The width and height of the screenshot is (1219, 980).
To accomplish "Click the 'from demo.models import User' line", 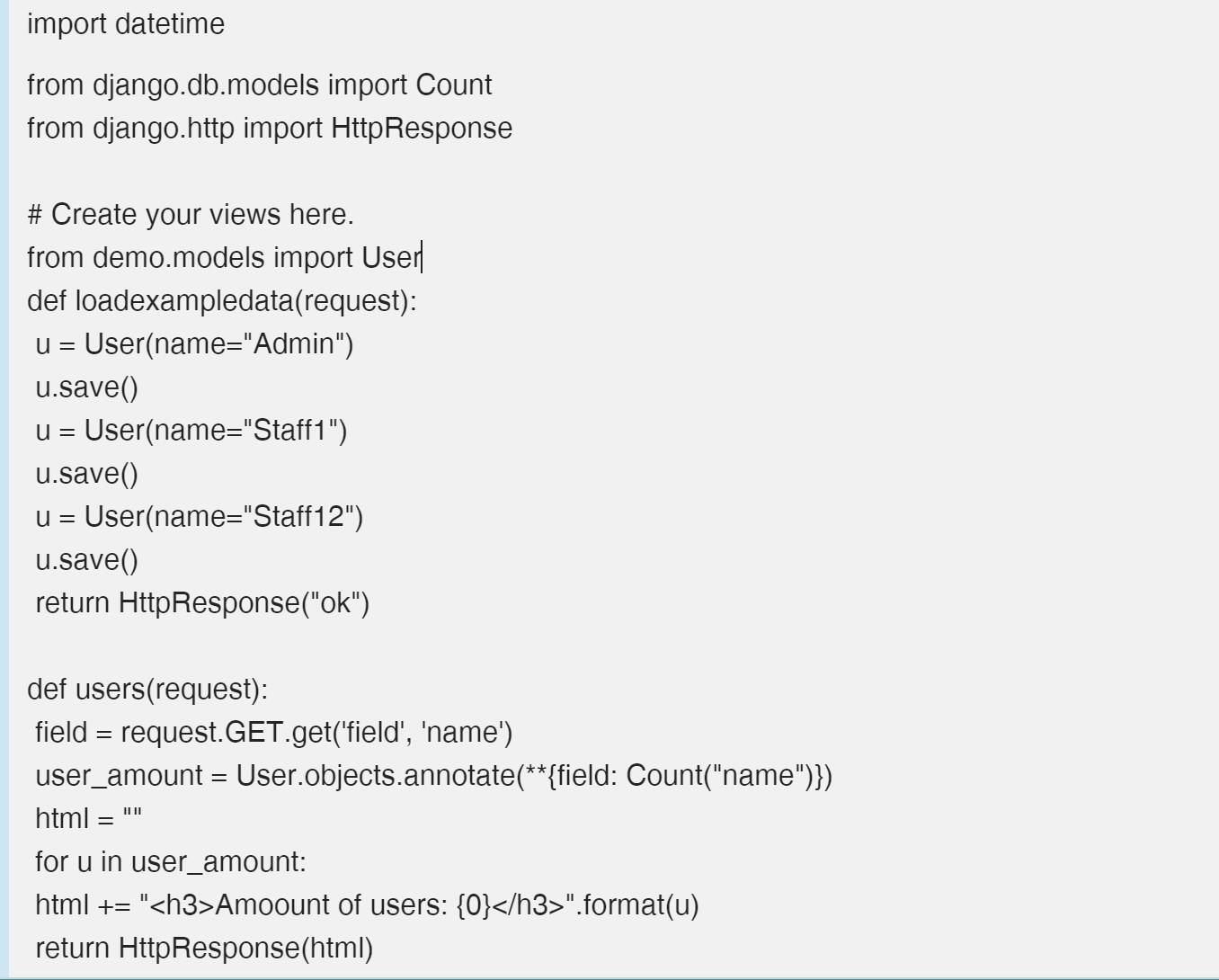I will click(224, 257).
